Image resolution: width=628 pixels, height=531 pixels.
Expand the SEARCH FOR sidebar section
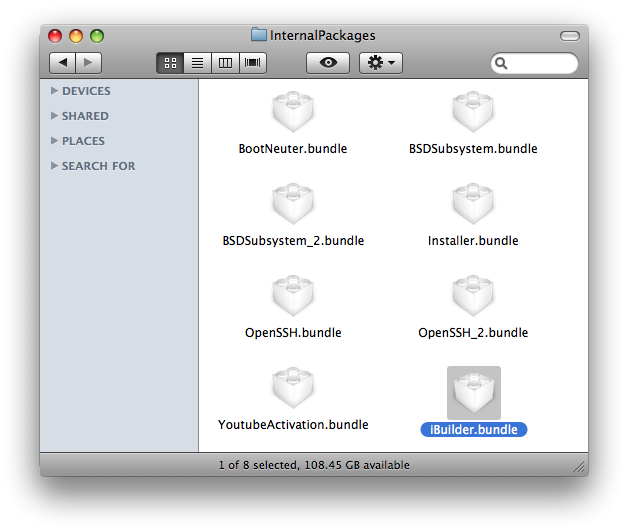54,166
